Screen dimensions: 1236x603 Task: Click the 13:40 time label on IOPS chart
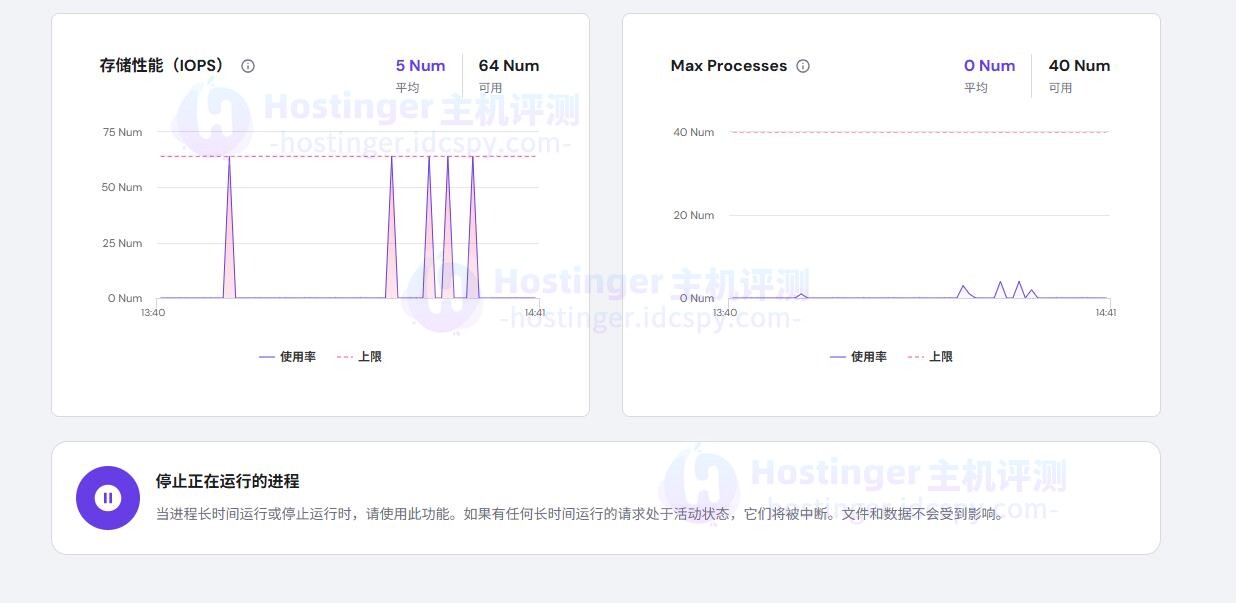(x=153, y=313)
